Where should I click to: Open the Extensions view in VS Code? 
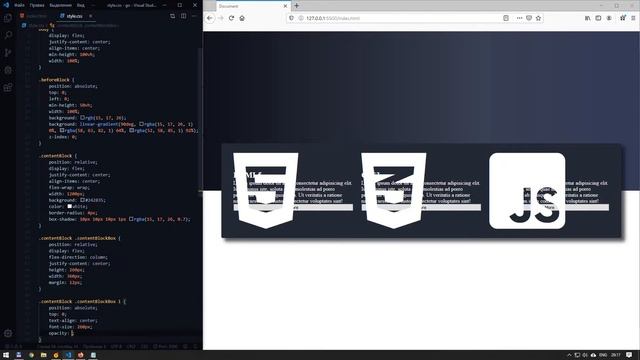pos(8,88)
